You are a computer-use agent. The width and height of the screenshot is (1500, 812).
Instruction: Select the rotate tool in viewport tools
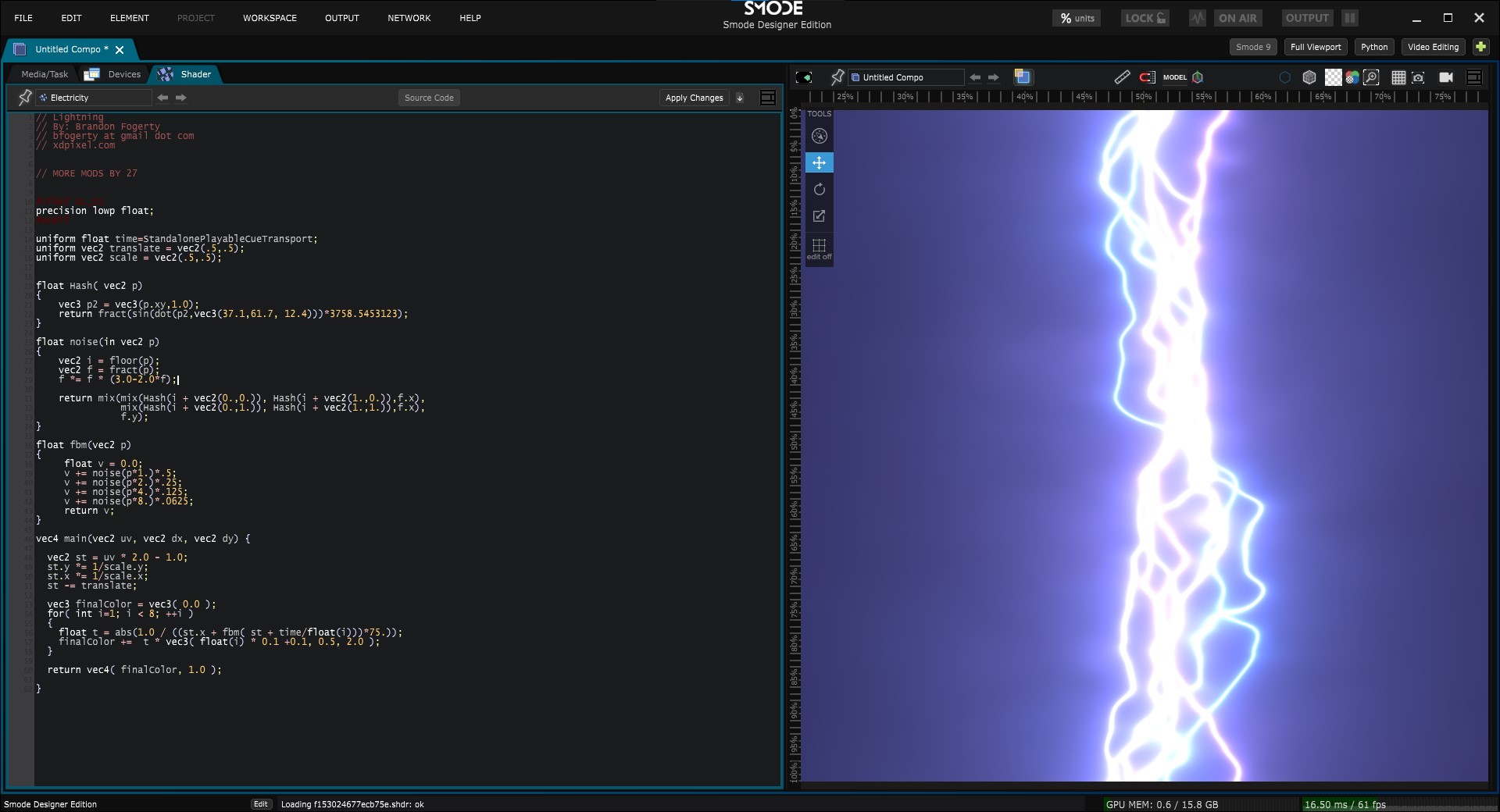[x=819, y=190]
